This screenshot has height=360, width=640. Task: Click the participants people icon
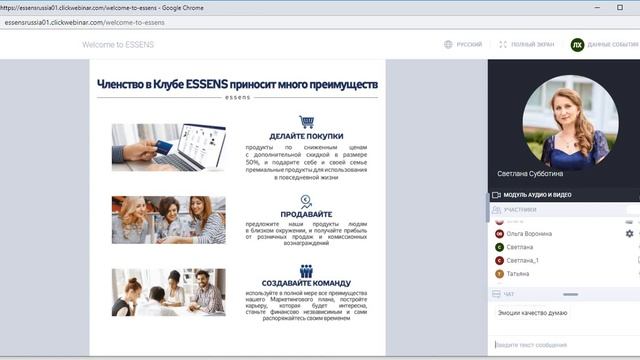496,210
